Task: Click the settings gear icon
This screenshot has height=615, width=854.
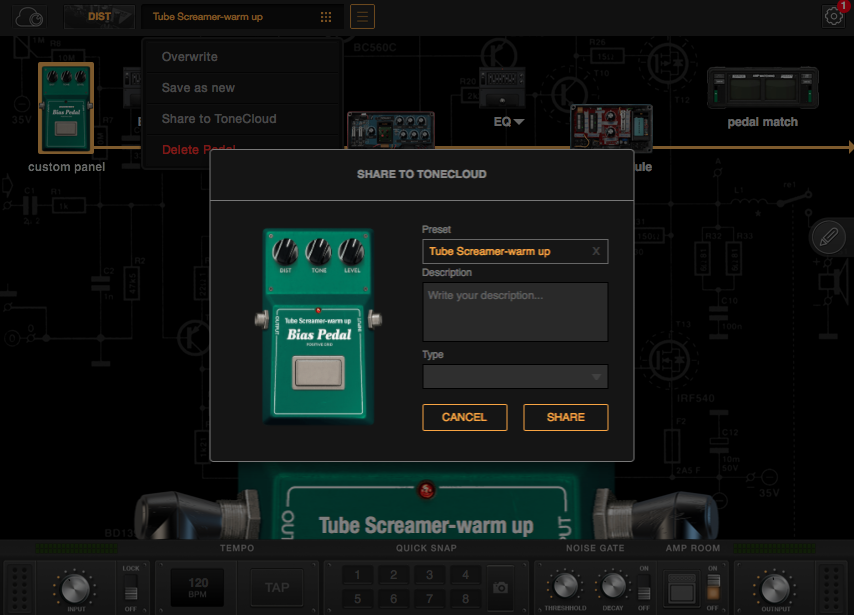Action: point(833,16)
